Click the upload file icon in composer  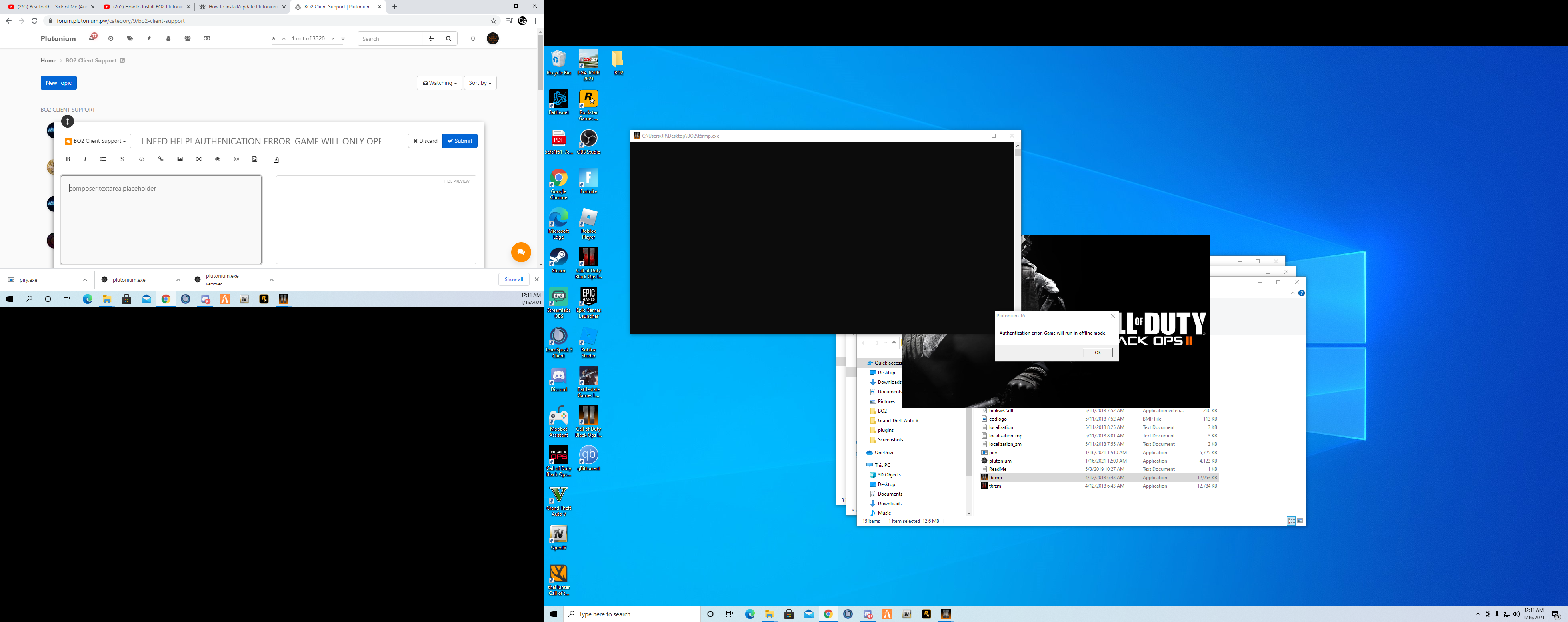tap(276, 160)
